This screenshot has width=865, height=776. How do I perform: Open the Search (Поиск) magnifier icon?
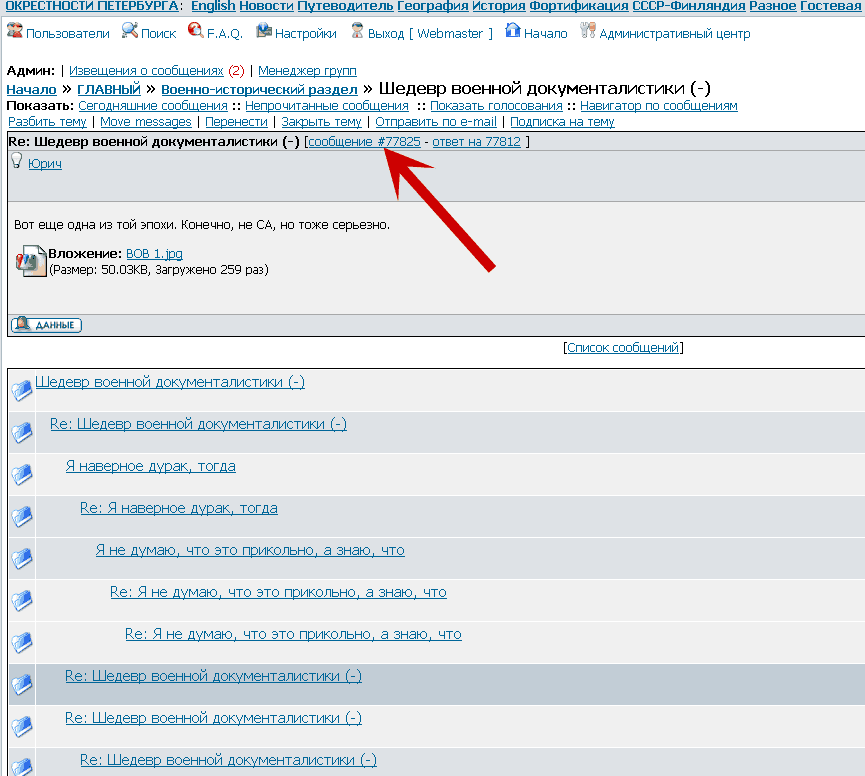point(129,32)
